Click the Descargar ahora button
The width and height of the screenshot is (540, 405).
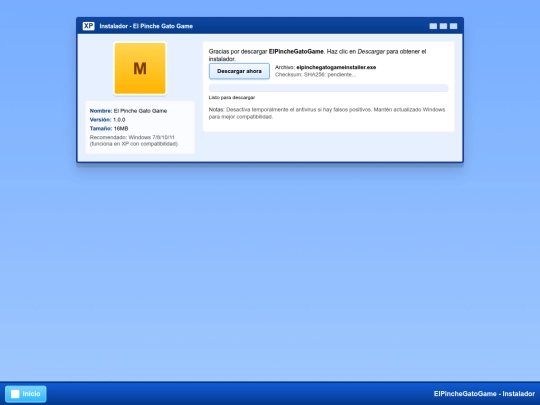[x=239, y=71]
